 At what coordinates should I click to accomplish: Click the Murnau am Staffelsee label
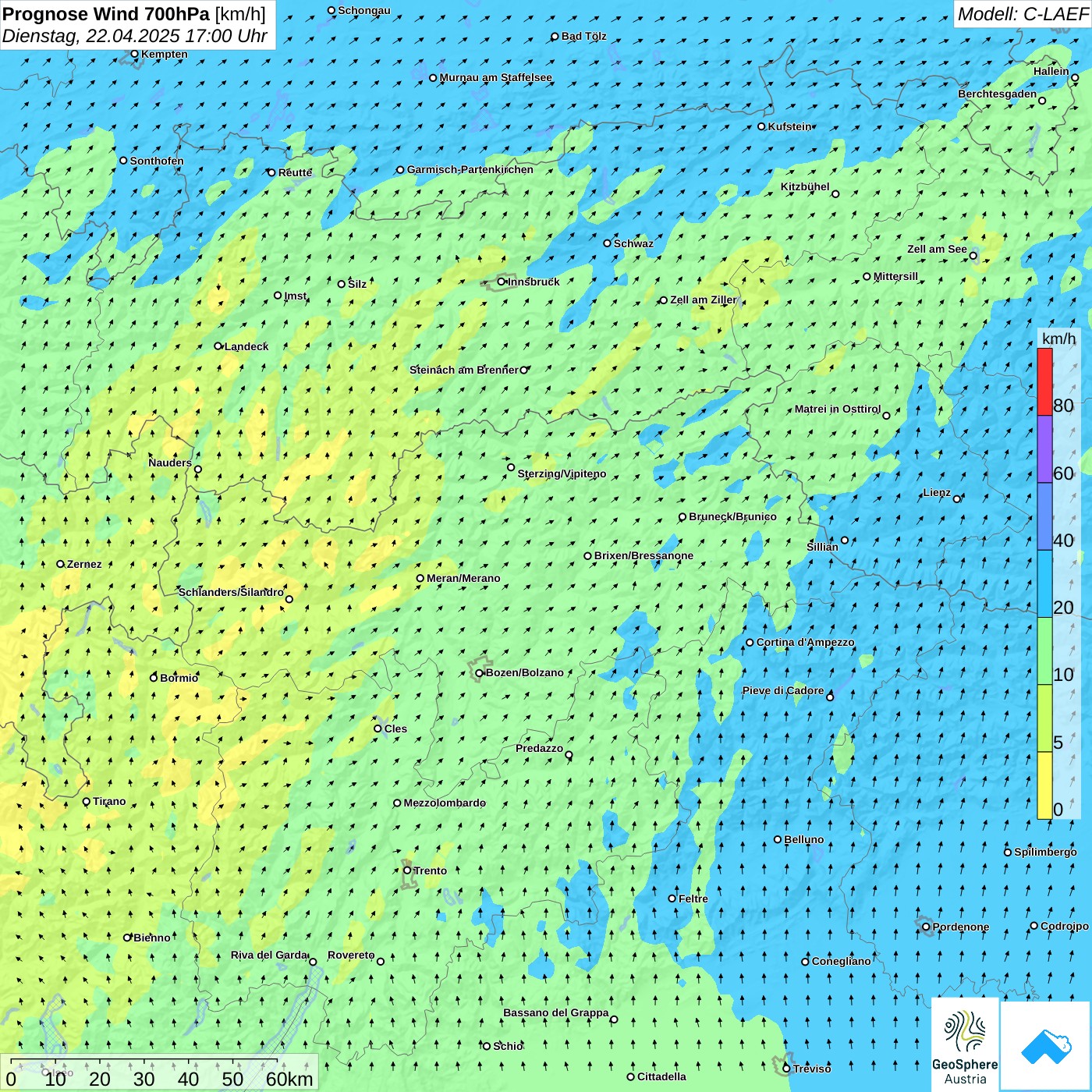[x=495, y=78]
